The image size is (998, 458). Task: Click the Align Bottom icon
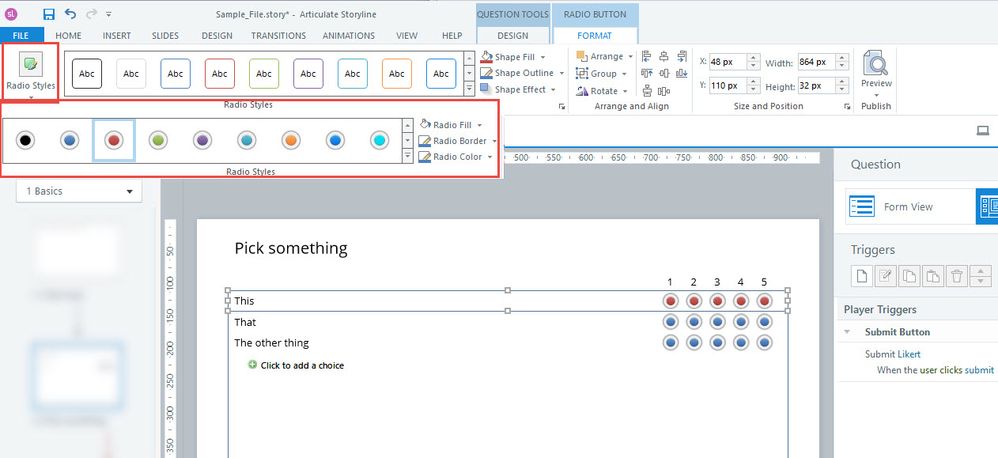682,73
